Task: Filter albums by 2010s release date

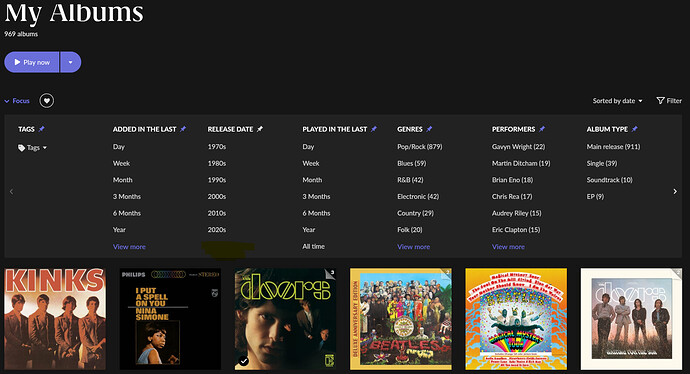Action: (217, 213)
